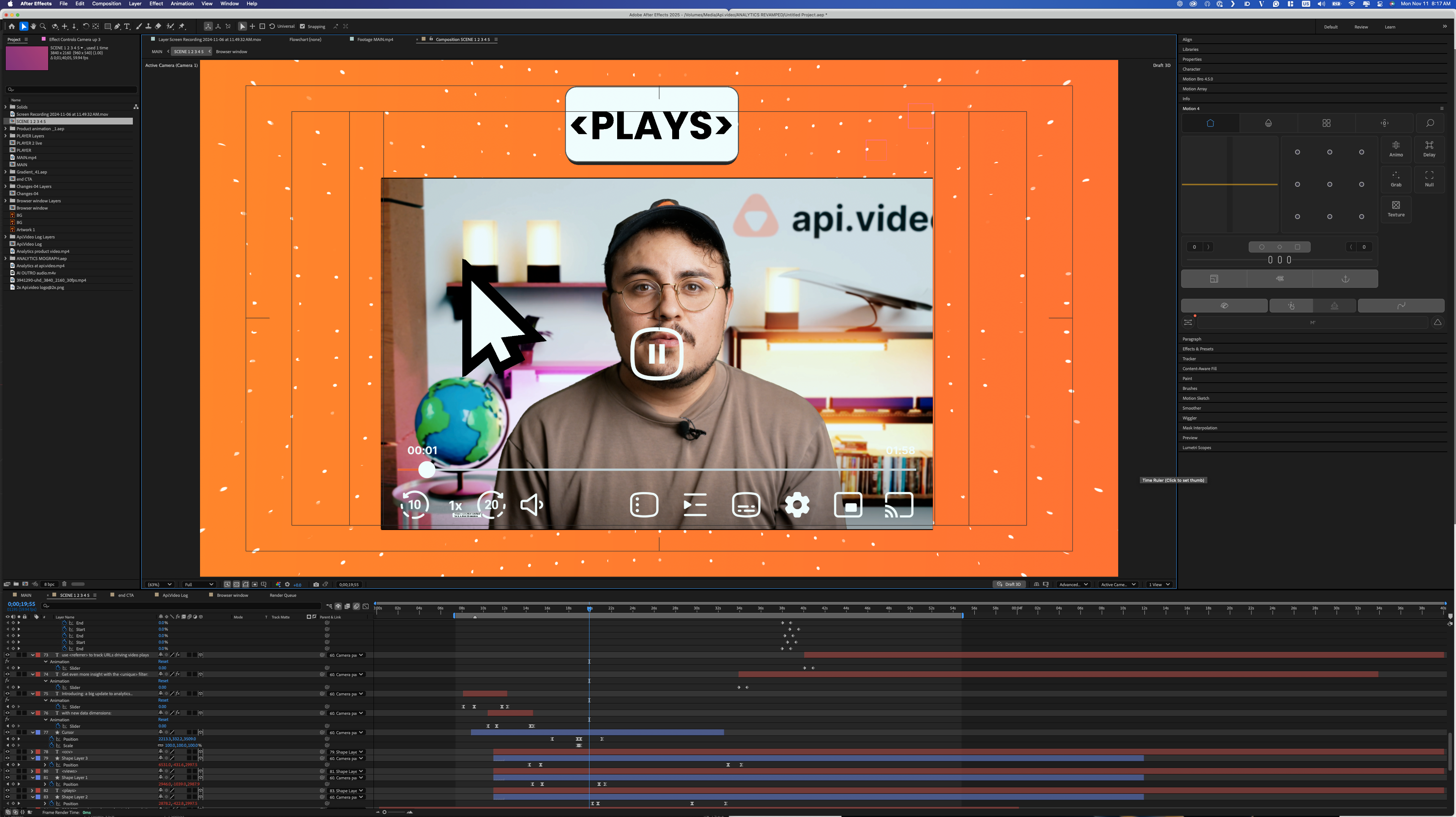Switch to the Browser window timeline tab
This screenshot has height=817, width=1456.
click(x=232, y=595)
